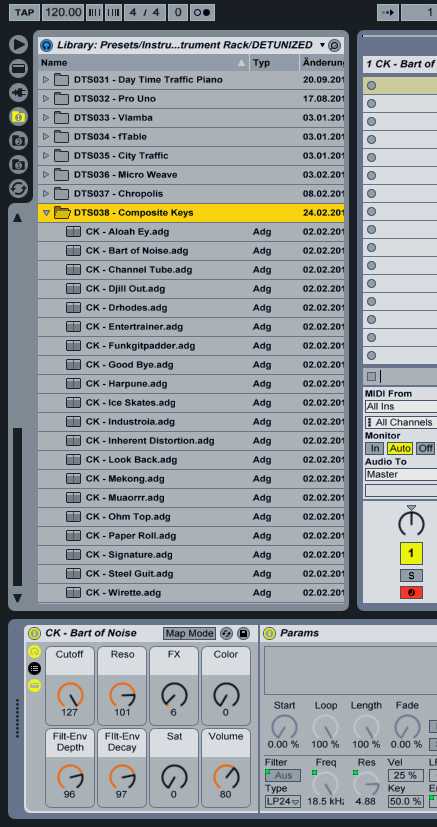
Task: Click the Map Mode button
Action: coord(190,633)
